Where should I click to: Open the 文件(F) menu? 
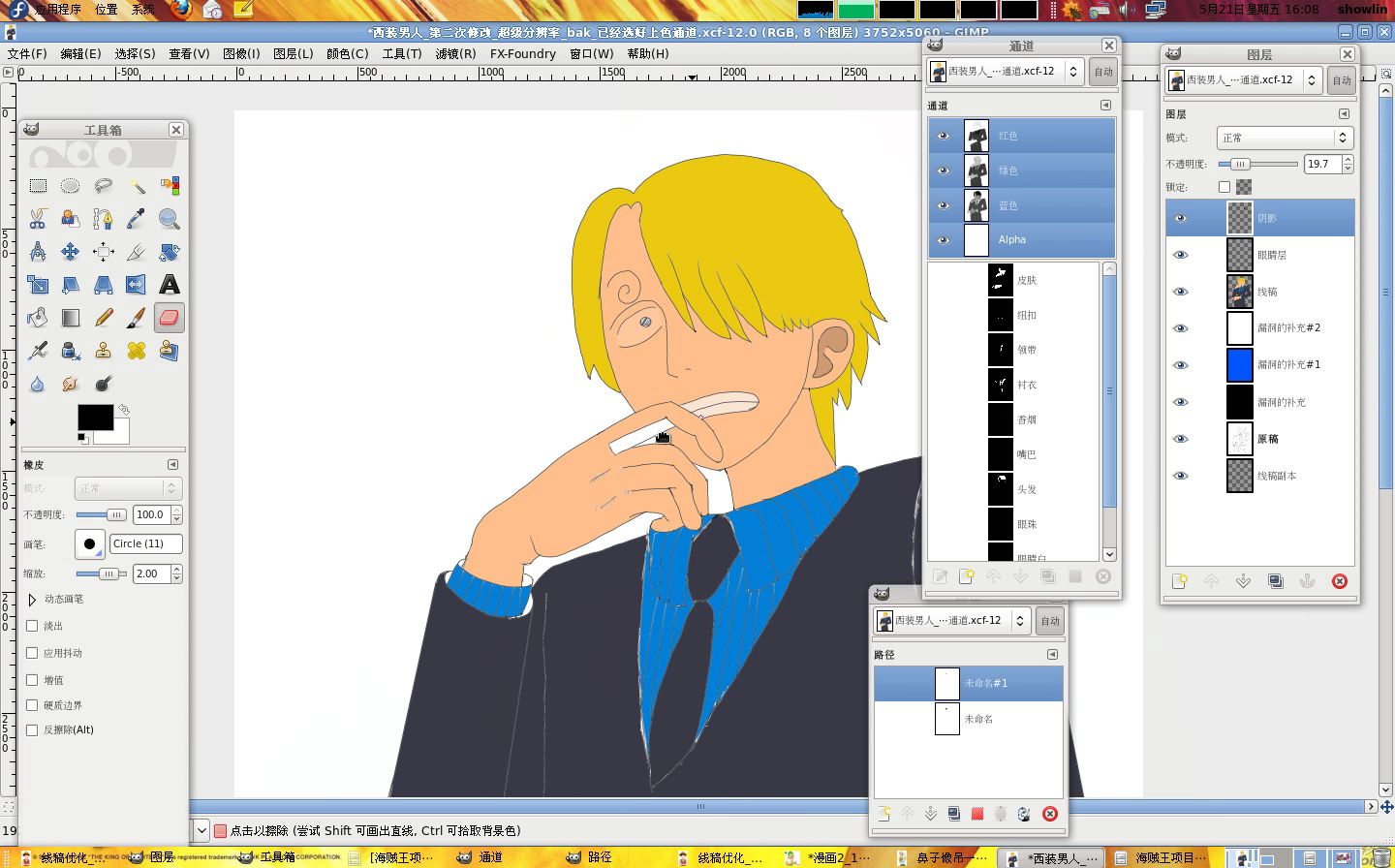click(x=27, y=53)
